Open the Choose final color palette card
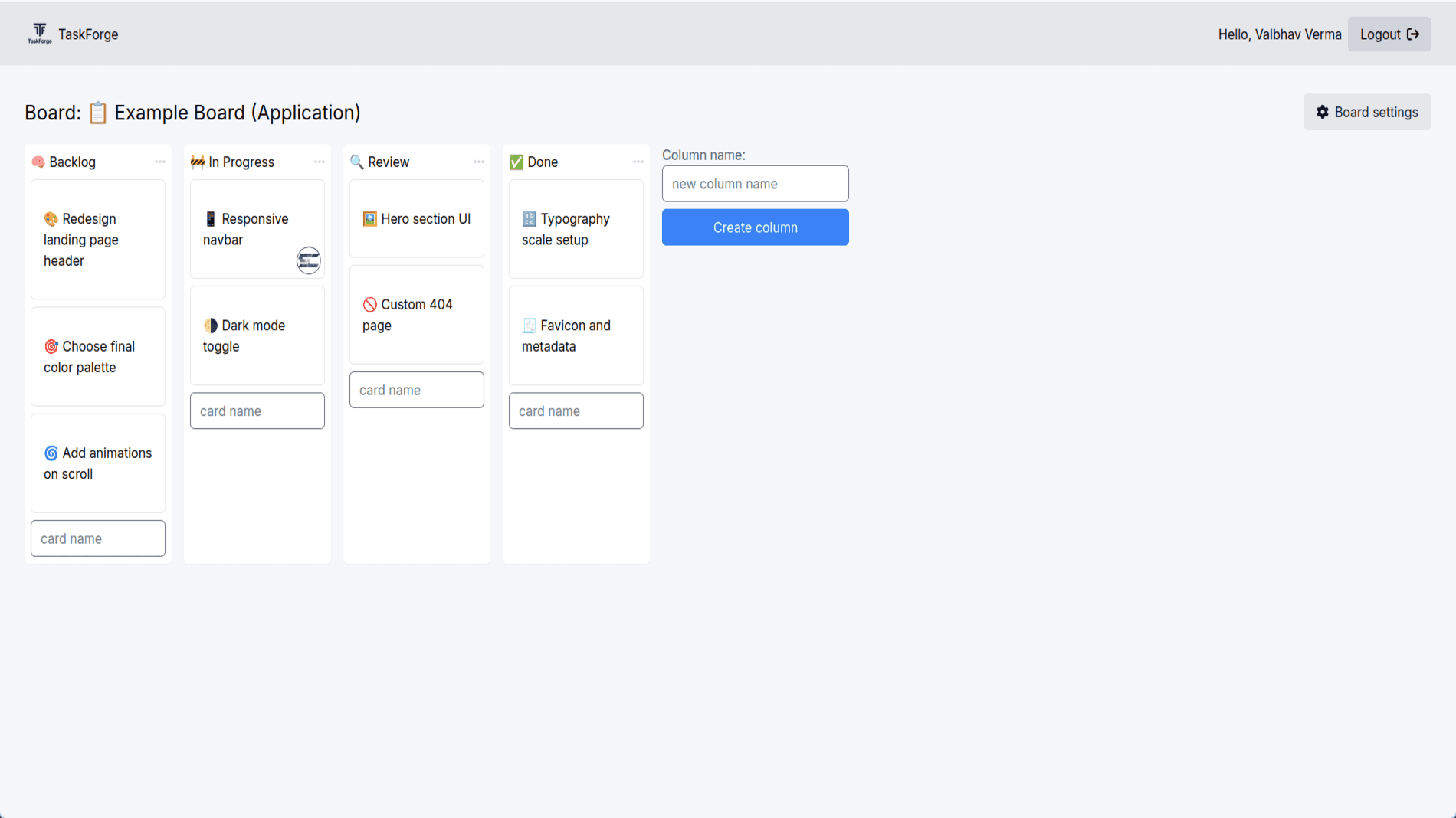The image size is (1456, 818). (98, 357)
